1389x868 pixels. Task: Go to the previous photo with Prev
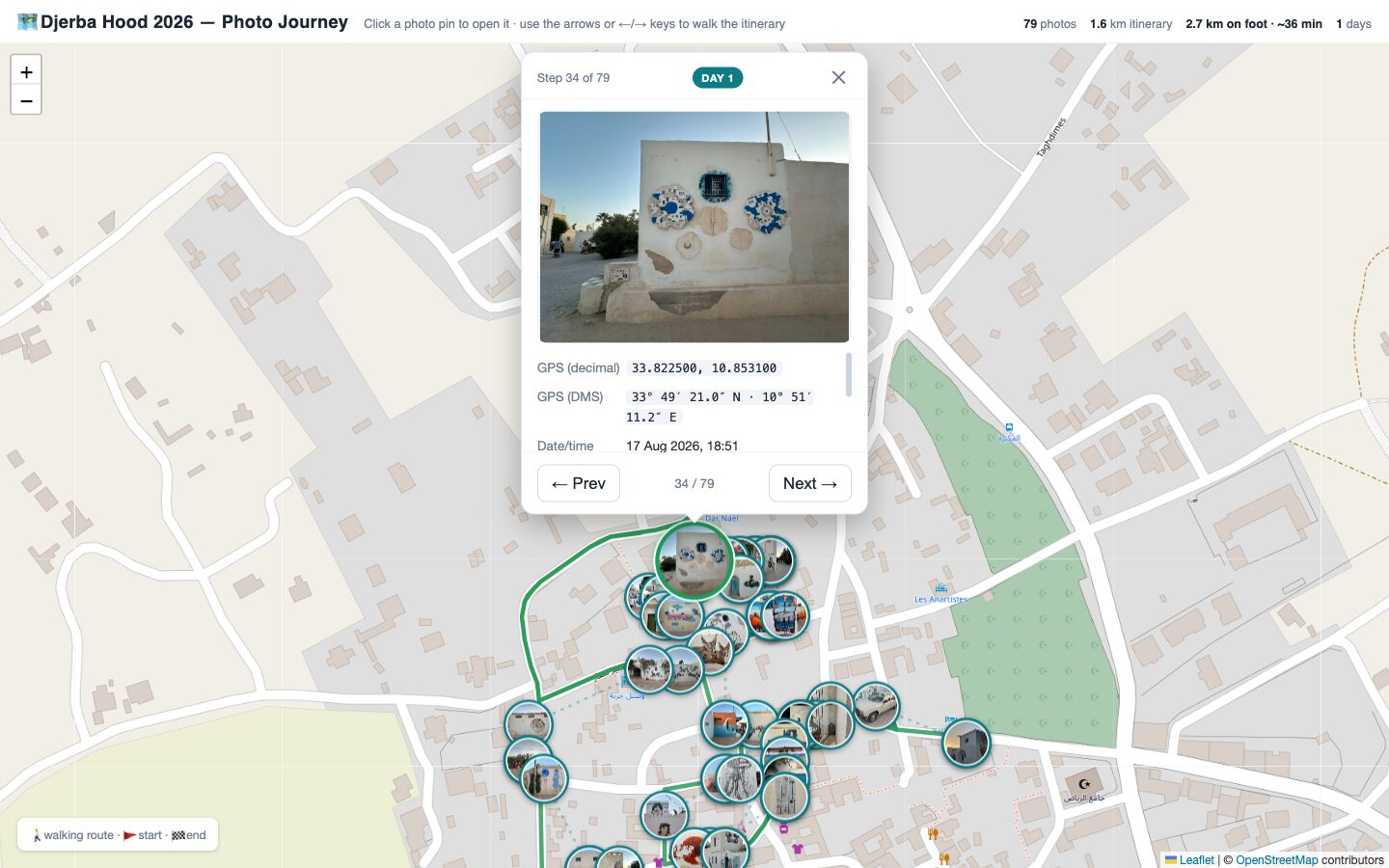pos(579,483)
